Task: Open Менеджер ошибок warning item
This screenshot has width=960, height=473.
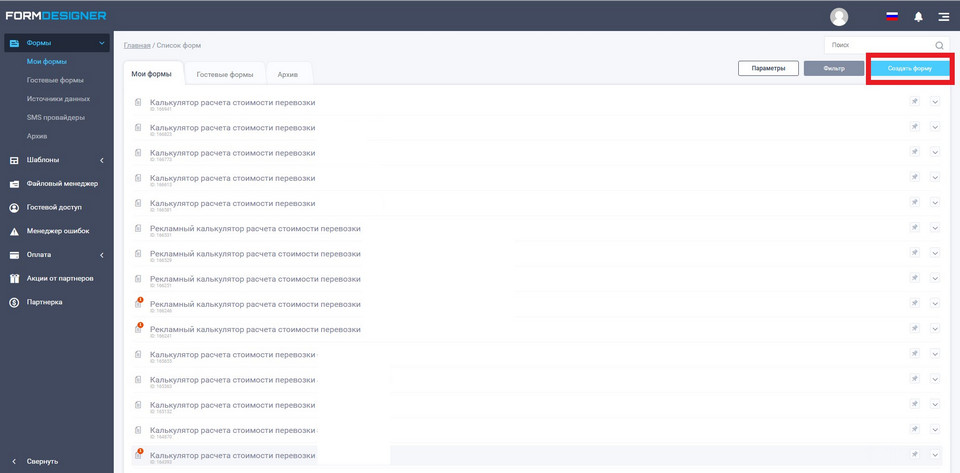Action: (58, 231)
